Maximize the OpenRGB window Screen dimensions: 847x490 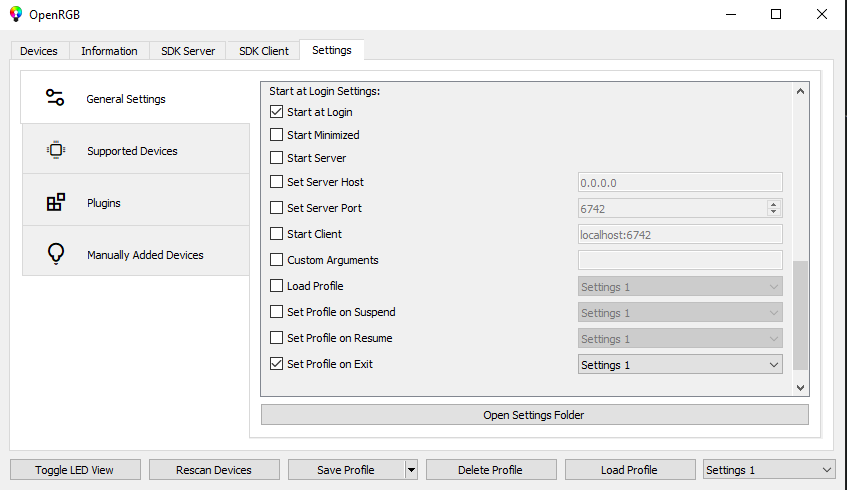pyautogui.click(x=776, y=14)
